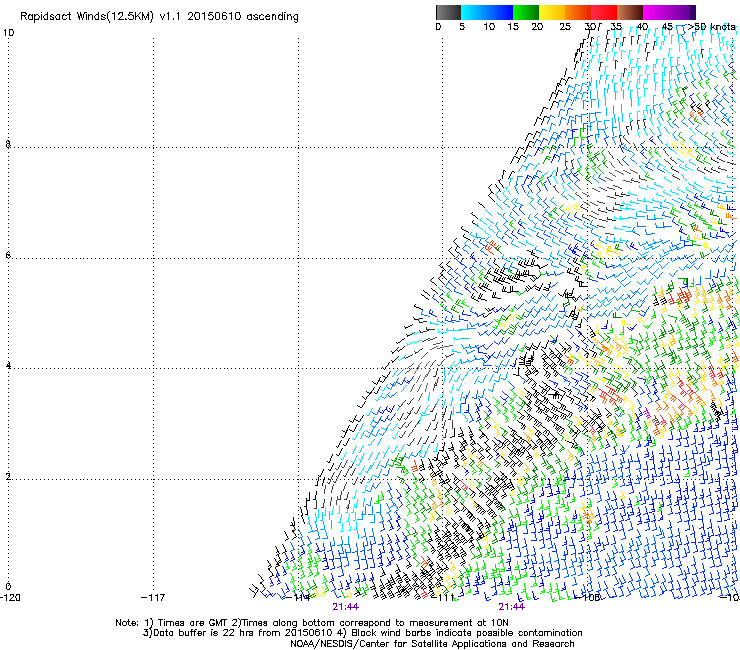Click the latitude axis label '4'
Screen dimensions: 740x650
pyautogui.click(x=8, y=366)
